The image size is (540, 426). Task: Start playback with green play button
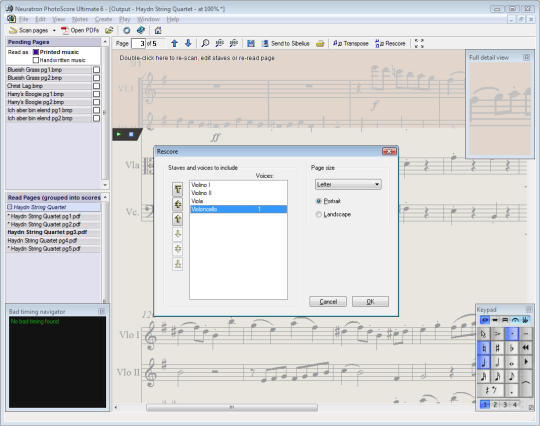tap(119, 134)
